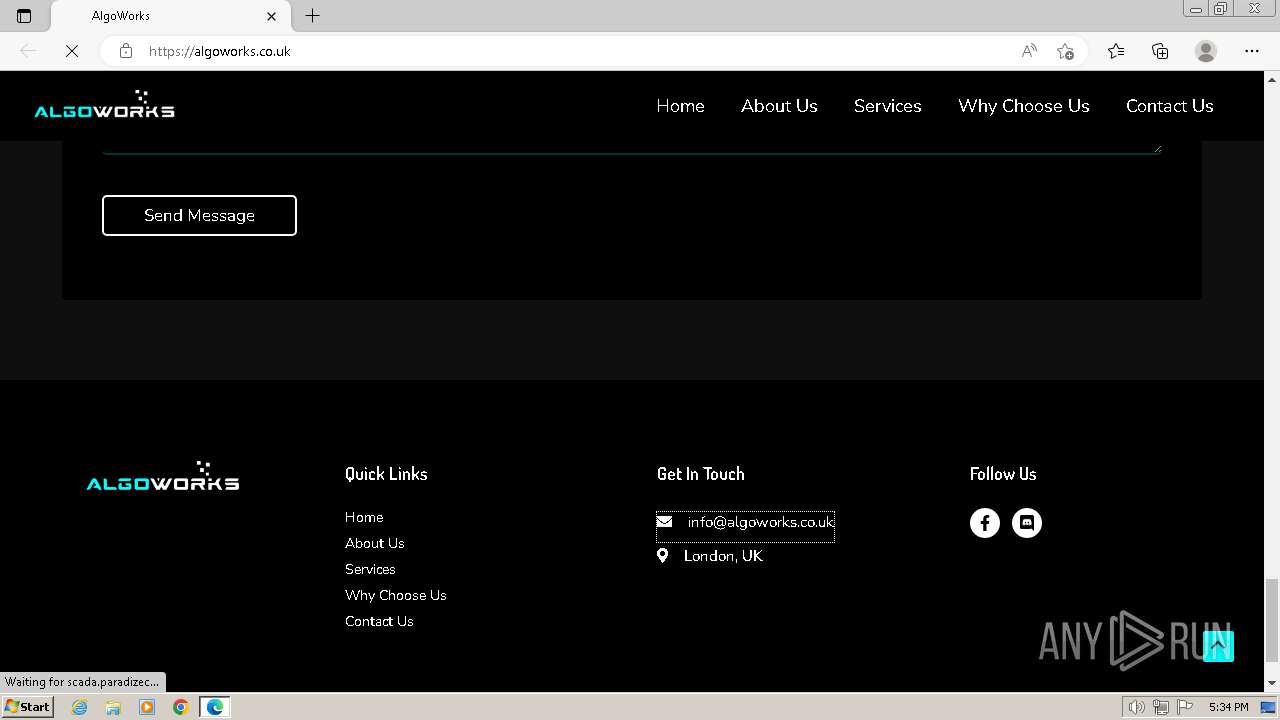Viewport: 1280px width, 720px height.
Task: Go back with the browser back arrow
Action: tap(28, 51)
